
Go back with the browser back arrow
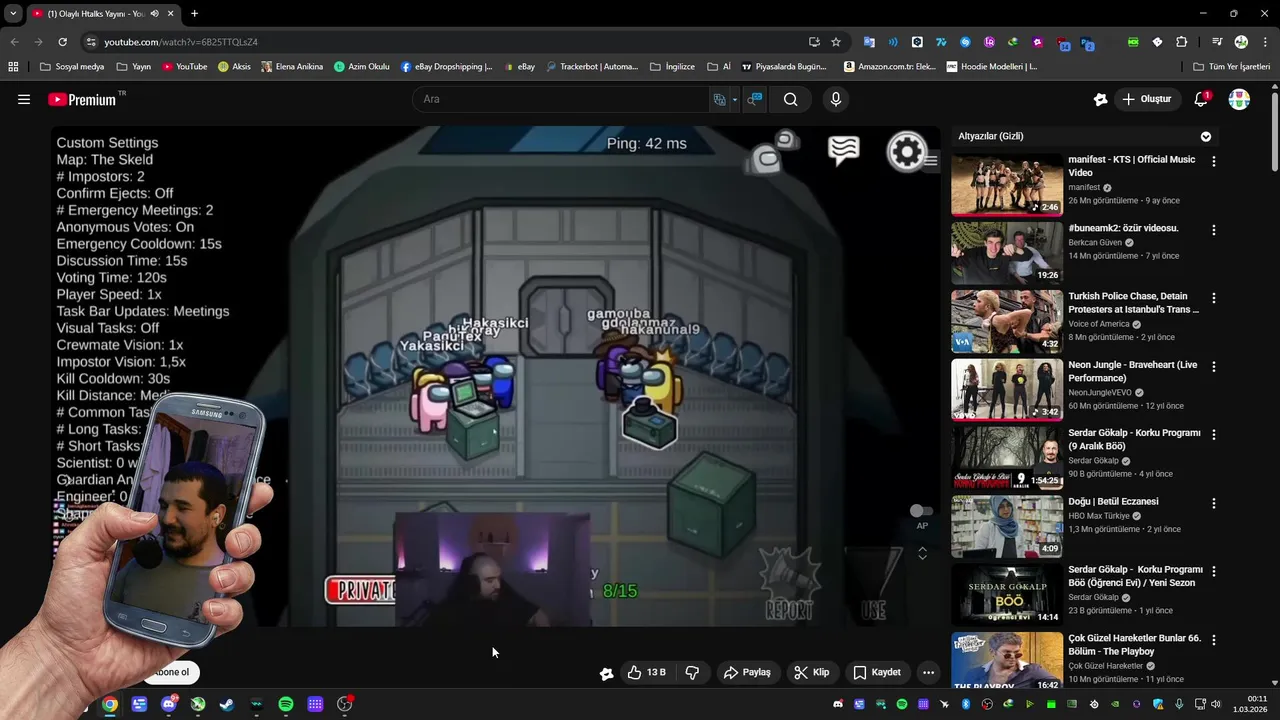click(x=14, y=42)
